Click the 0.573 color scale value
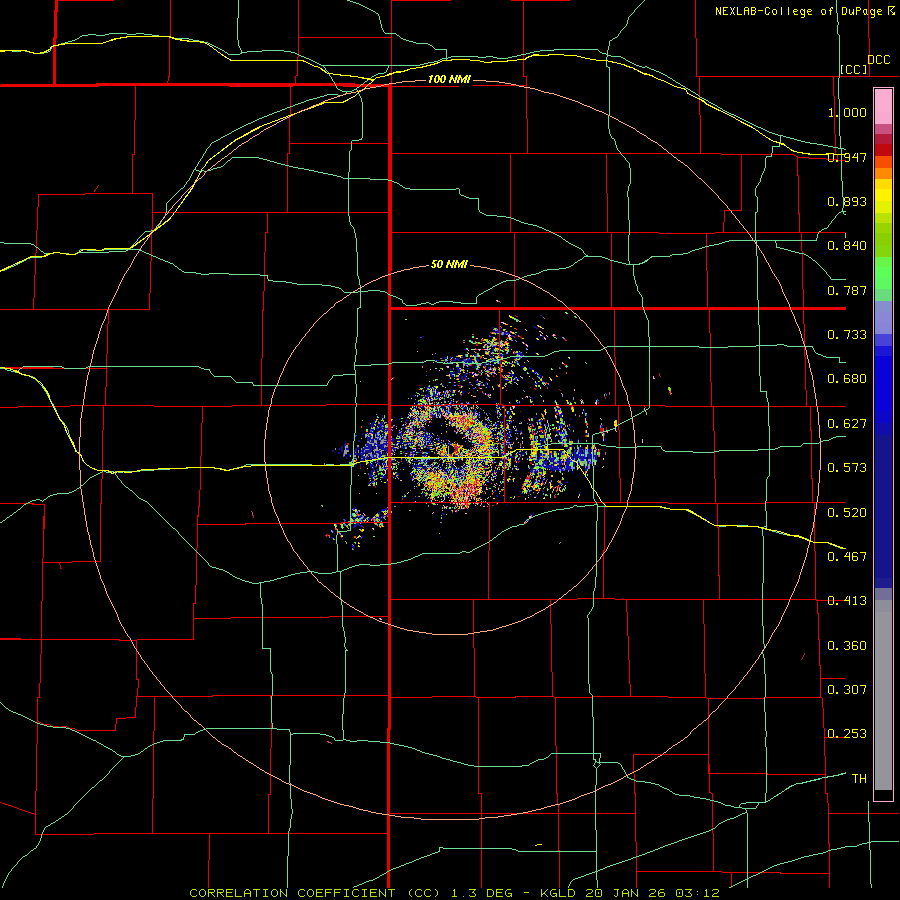Screen dimensions: 900x900 tap(847, 468)
